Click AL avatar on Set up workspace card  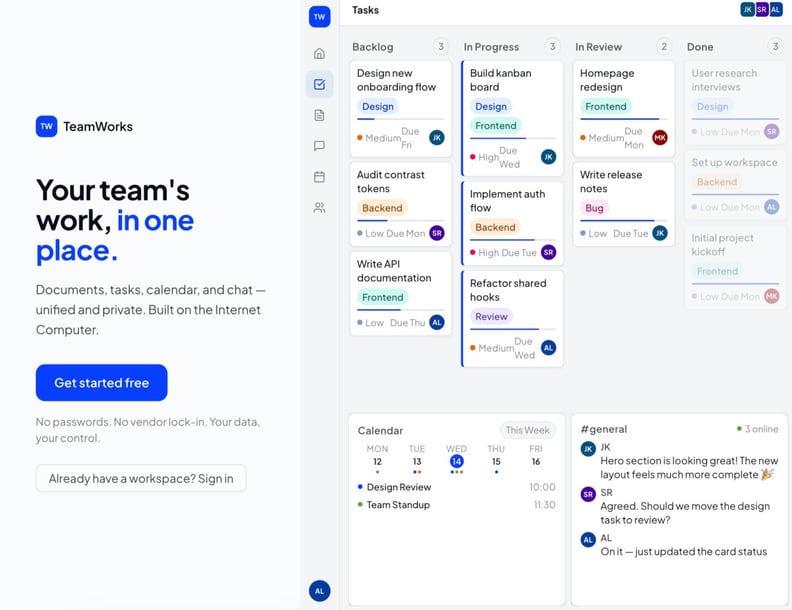(772, 207)
